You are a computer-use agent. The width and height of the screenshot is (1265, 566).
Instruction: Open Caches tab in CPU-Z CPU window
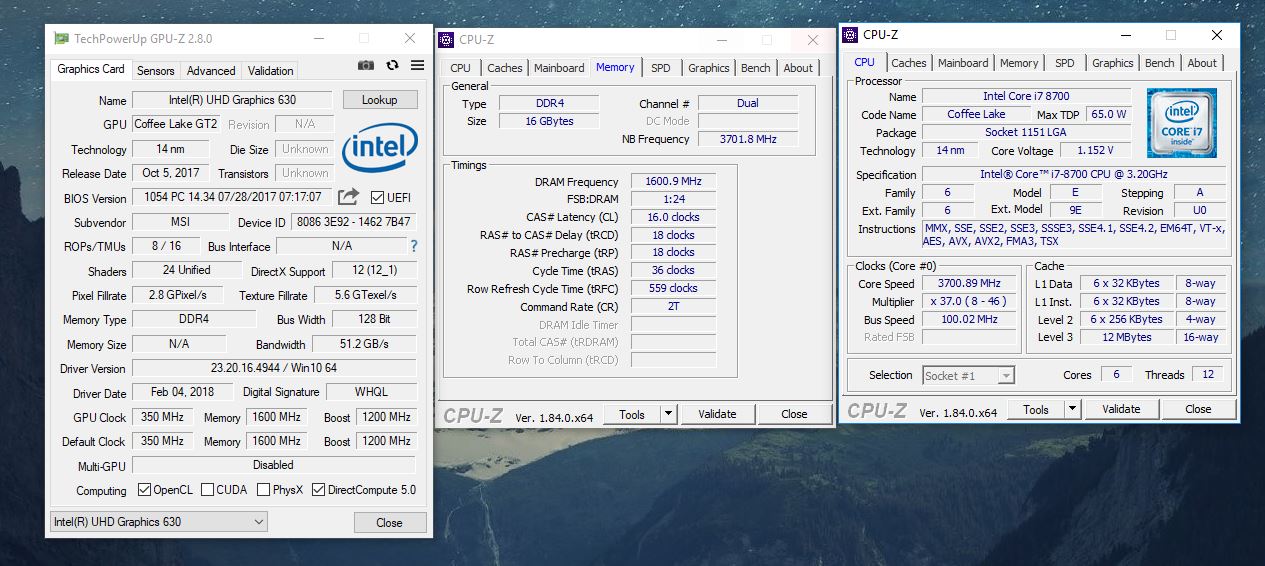point(909,63)
